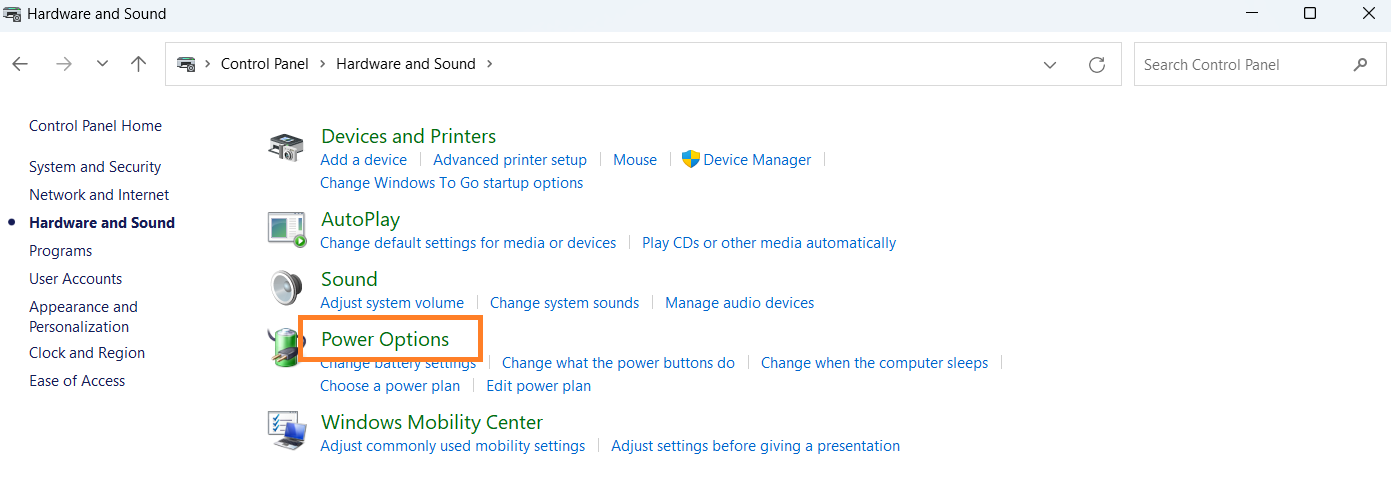1391x497 pixels.
Task: Open recent locations dropdown arrow
Action: [102, 64]
